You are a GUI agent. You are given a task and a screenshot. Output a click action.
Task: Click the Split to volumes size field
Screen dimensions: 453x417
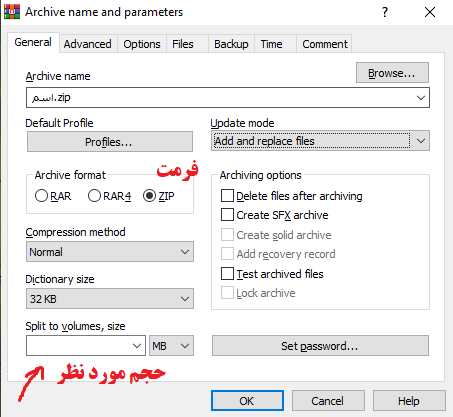click(x=78, y=346)
